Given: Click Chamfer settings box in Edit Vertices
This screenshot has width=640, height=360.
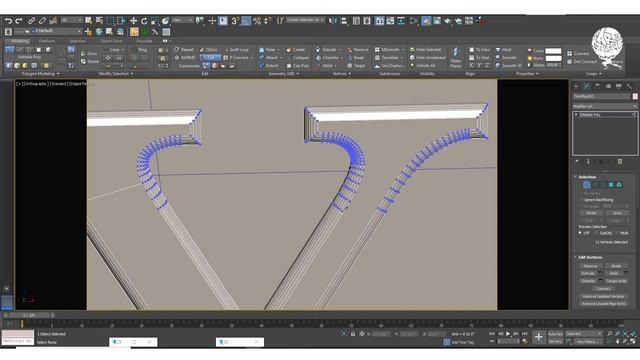Looking at the screenshot, I should pos(600,281).
